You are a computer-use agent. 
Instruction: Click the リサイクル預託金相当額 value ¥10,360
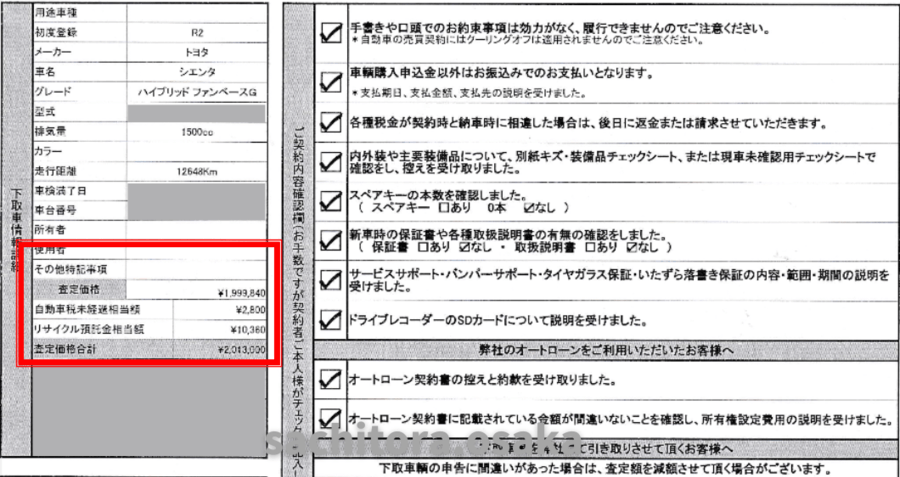[x=244, y=330]
